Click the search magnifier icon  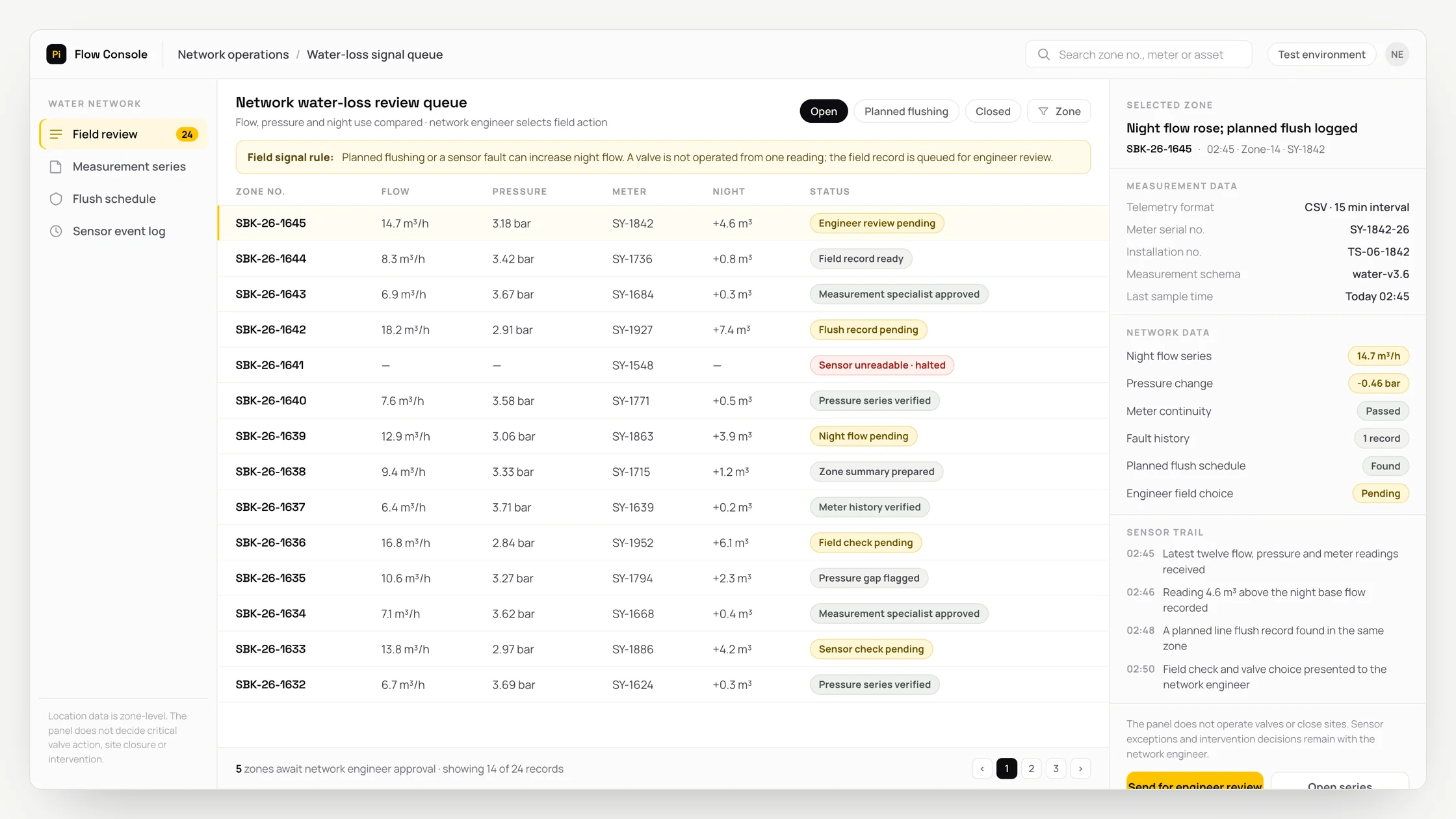click(1043, 55)
